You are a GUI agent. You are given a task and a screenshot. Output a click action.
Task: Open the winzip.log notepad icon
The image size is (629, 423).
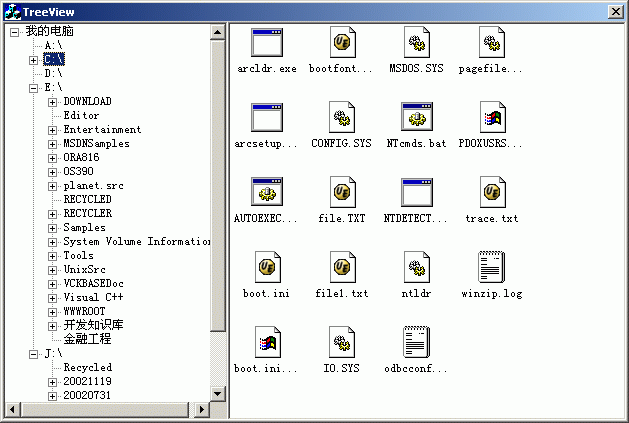(x=491, y=267)
